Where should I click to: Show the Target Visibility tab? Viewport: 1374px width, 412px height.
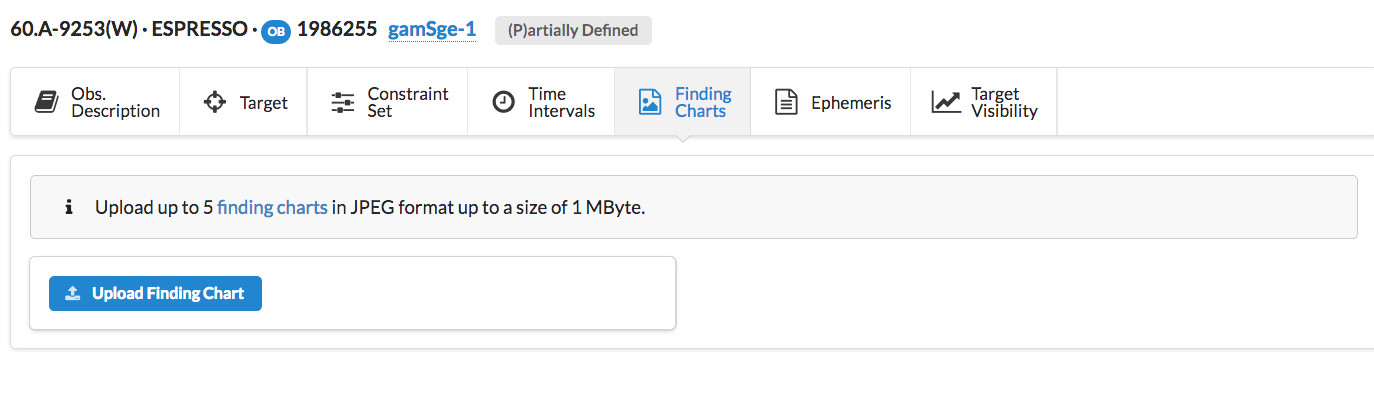[x=1004, y=102]
